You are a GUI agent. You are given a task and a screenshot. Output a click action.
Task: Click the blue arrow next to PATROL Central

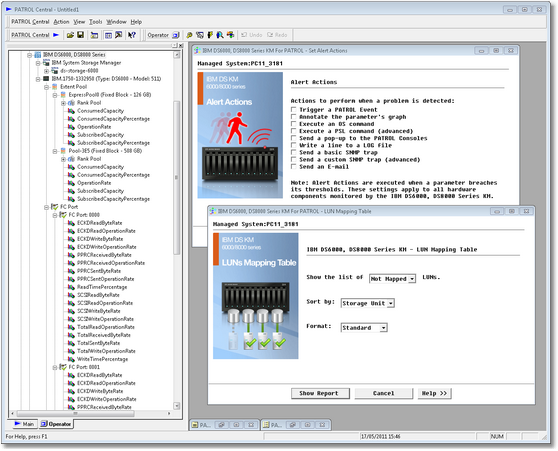tap(56, 35)
